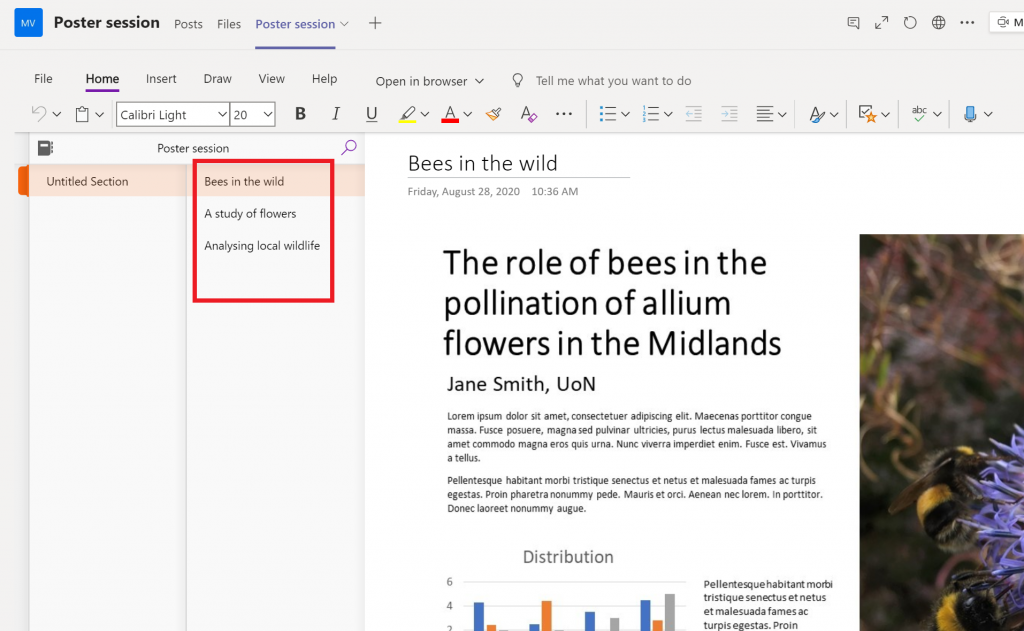Toggle italic formatting
Image resolution: width=1024 pixels, height=631 pixels.
point(336,114)
